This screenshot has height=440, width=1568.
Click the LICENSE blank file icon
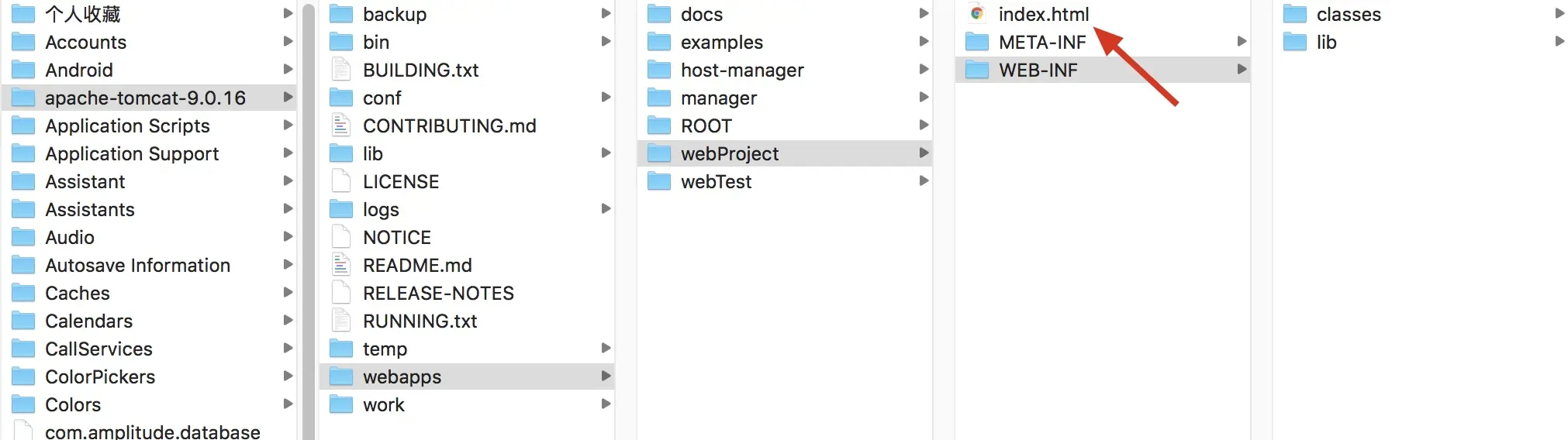coord(341,181)
